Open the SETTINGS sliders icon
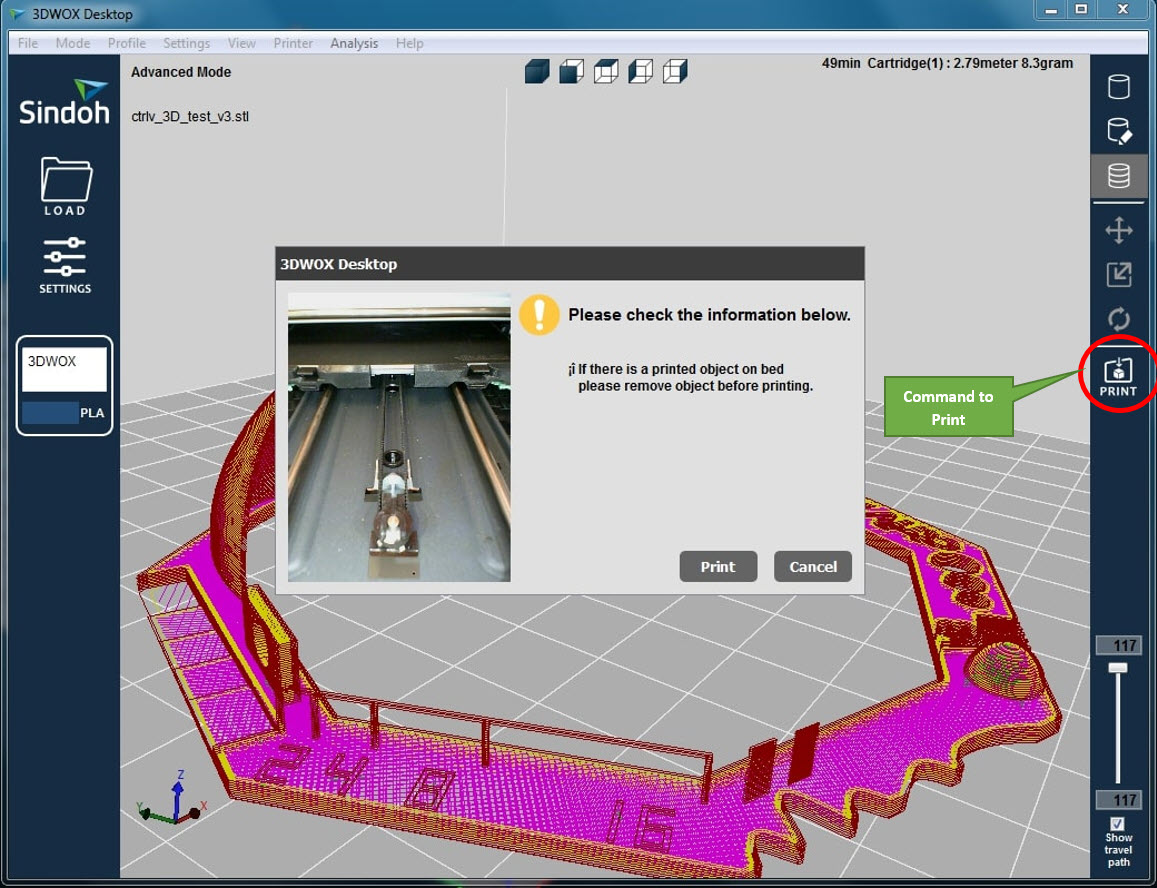1157x888 pixels. (65, 265)
